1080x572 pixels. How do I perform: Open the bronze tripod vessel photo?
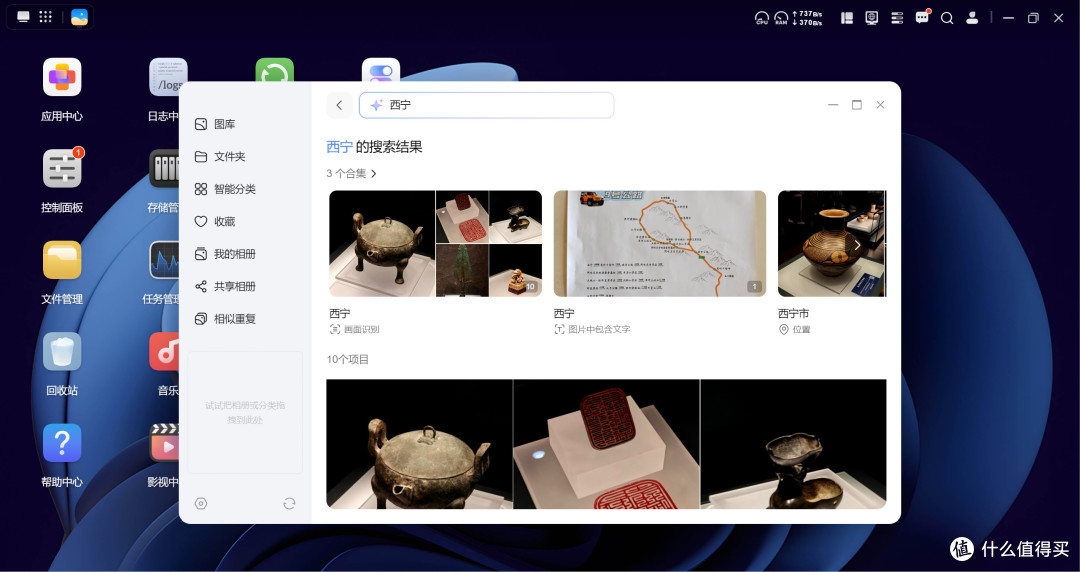click(x=419, y=444)
